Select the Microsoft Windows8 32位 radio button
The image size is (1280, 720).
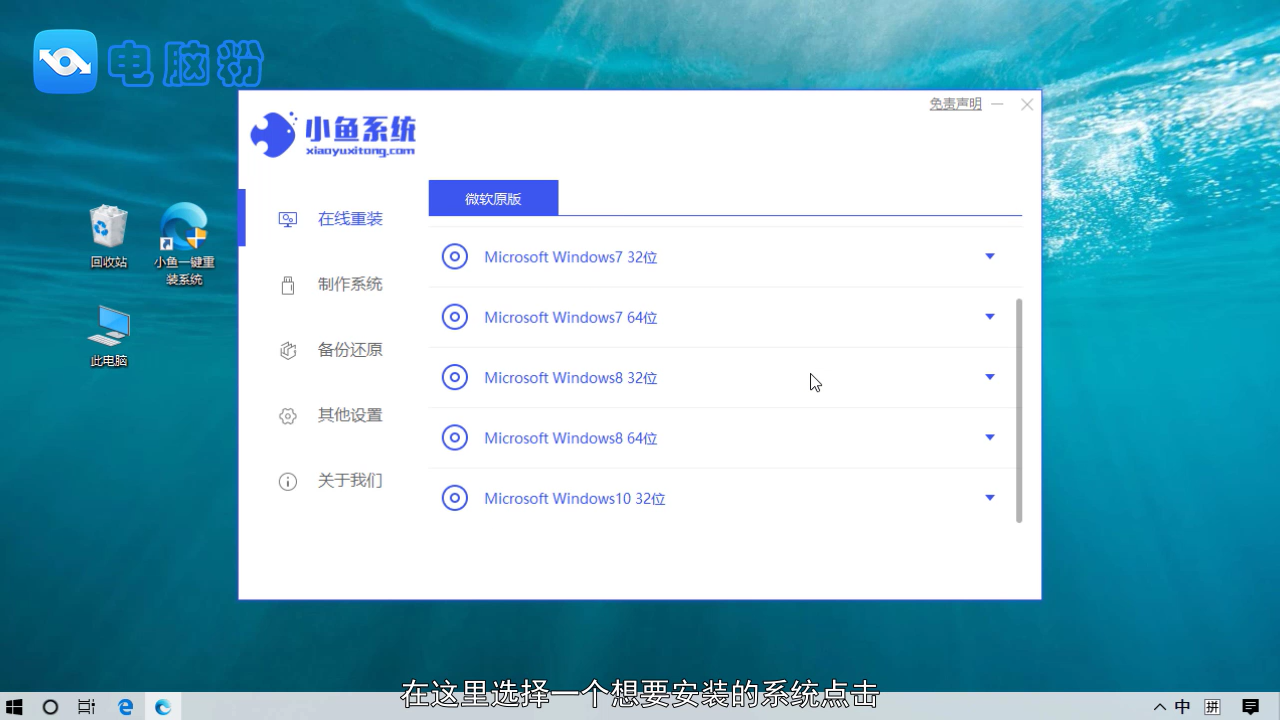click(x=455, y=377)
